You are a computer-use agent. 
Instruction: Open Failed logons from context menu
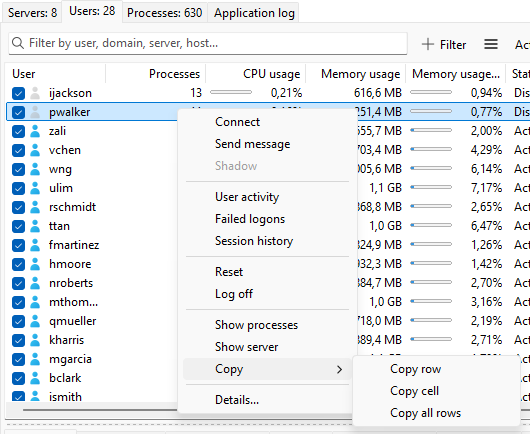(x=250, y=219)
